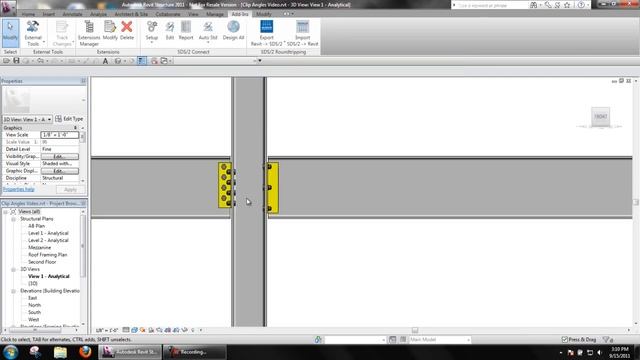
Task: Click Import SDS/2 to Revit
Action: (302, 33)
